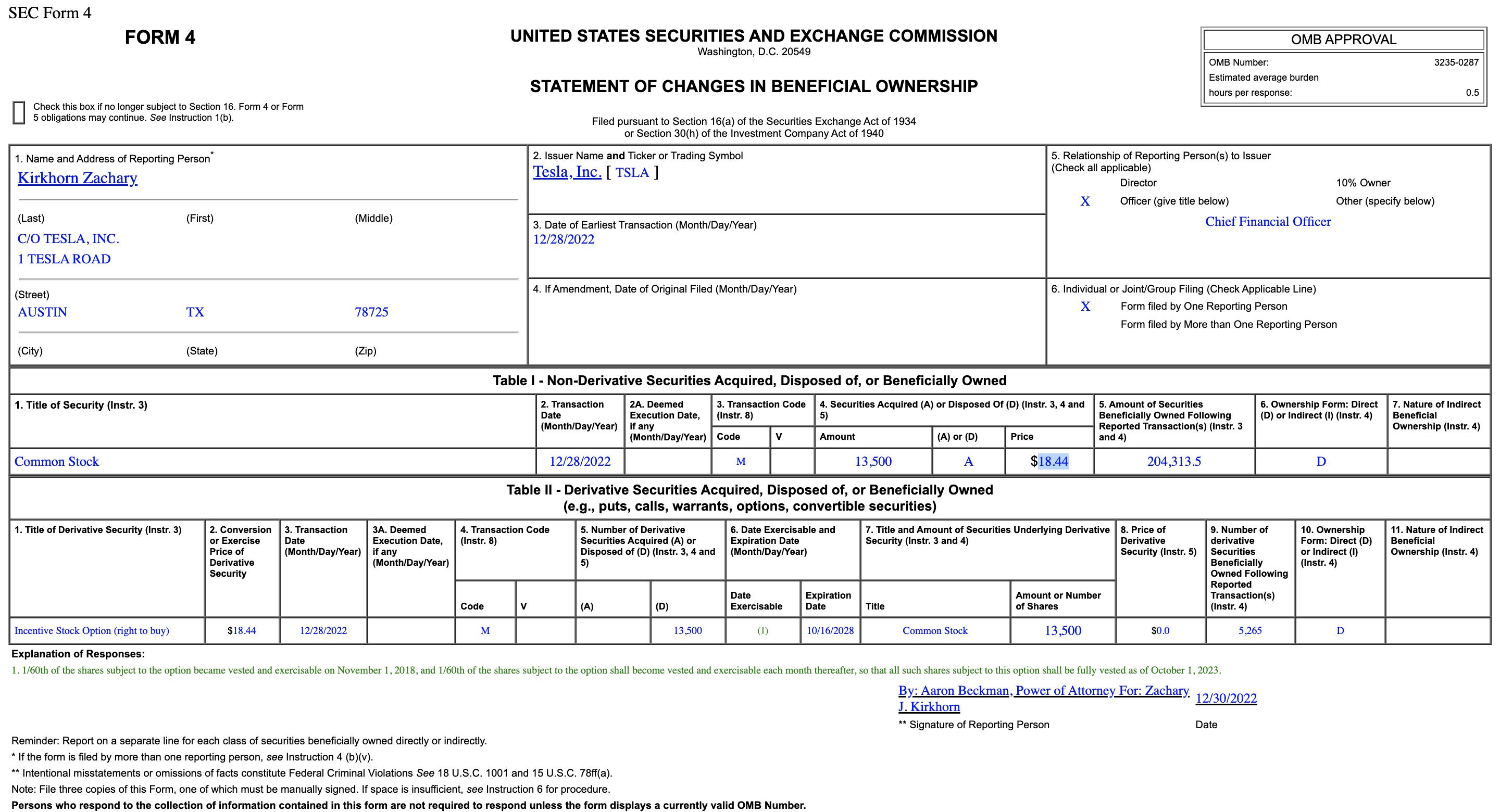Select the earliest transaction date 12/28/2022 in box 3
Image resolution: width=1500 pixels, height=812 pixels.
[x=564, y=240]
